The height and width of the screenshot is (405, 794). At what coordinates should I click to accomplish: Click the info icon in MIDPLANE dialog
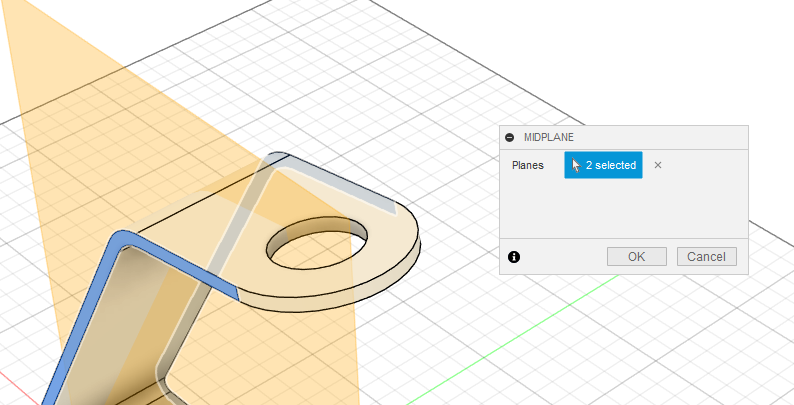[x=514, y=257]
